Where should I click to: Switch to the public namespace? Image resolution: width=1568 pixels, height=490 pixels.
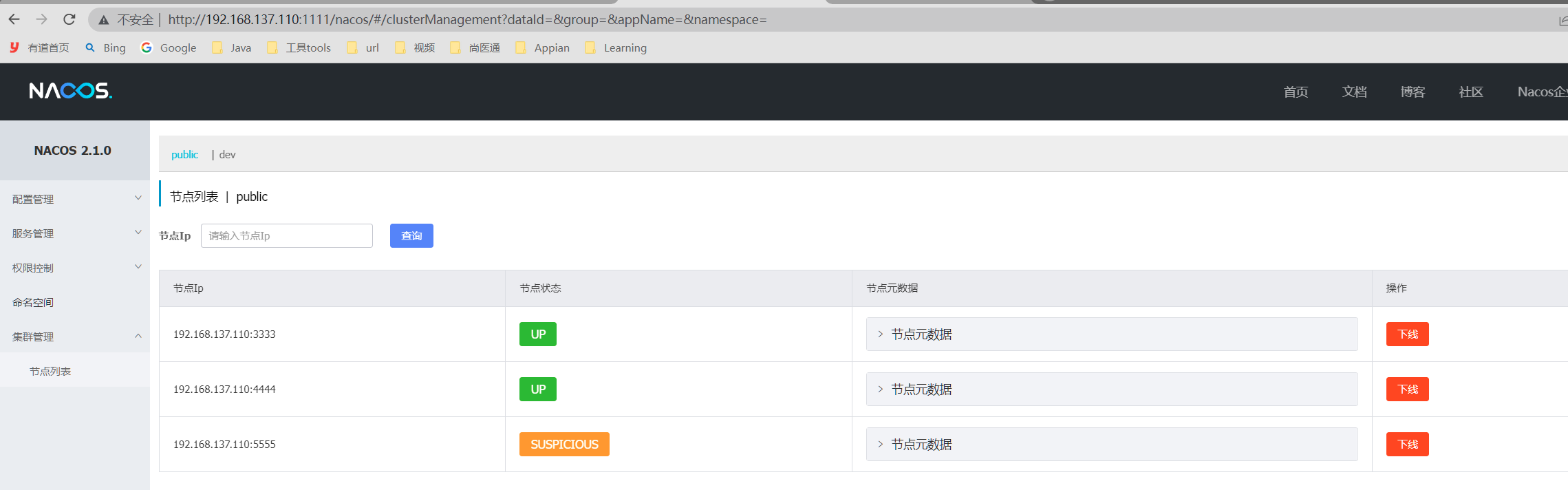tap(184, 154)
